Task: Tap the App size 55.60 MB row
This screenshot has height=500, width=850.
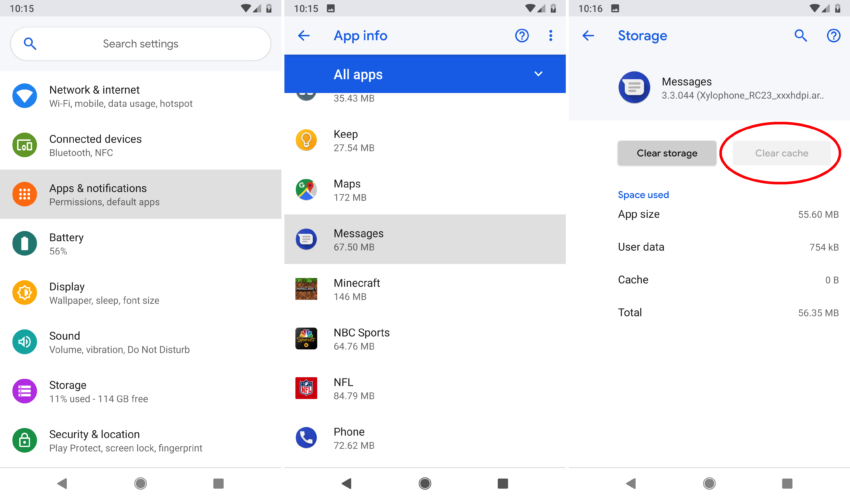Action: click(x=728, y=214)
